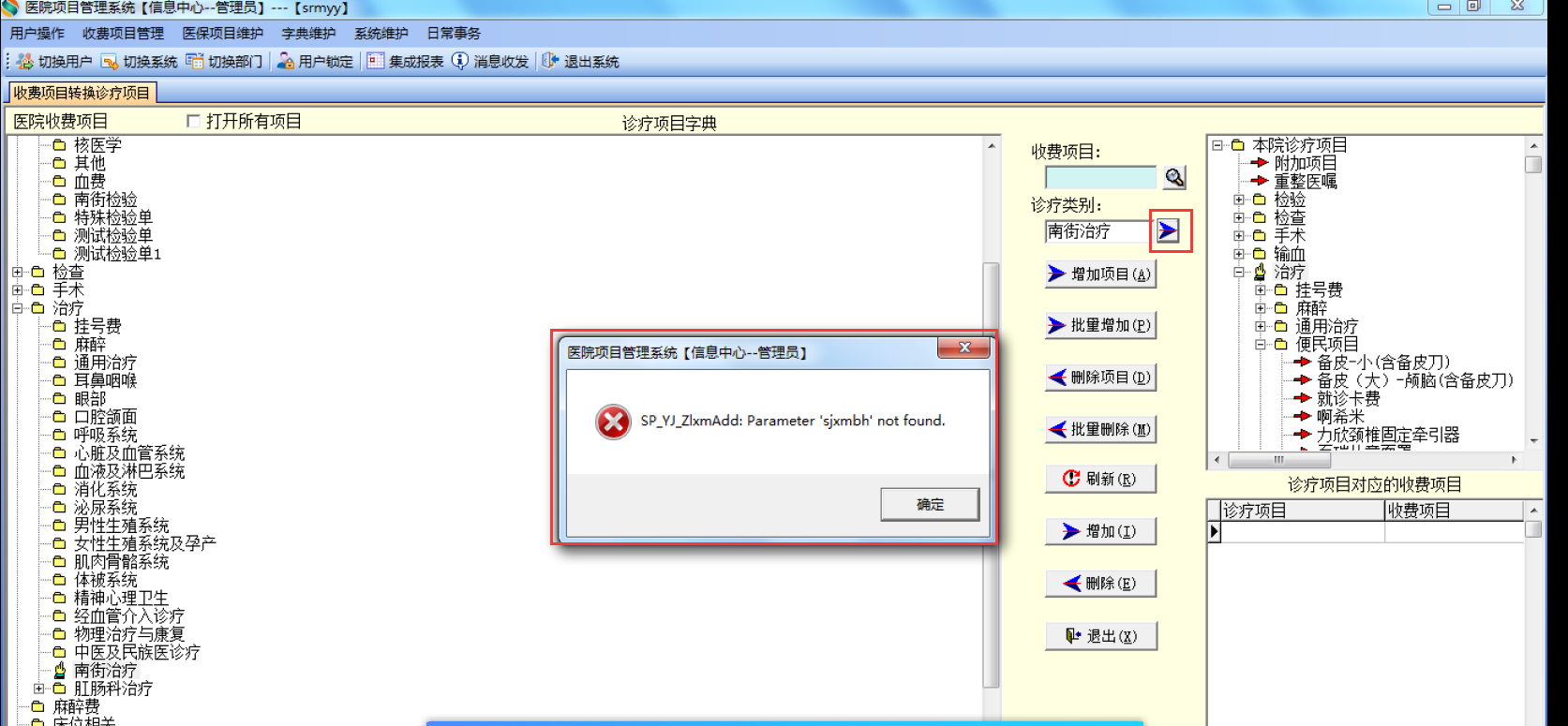Click the 切换系统 toolbar icon

139,62
